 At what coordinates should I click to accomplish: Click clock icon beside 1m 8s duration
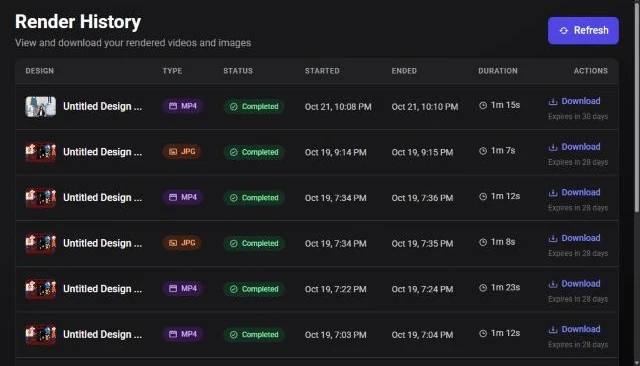pyautogui.click(x=483, y=242)
